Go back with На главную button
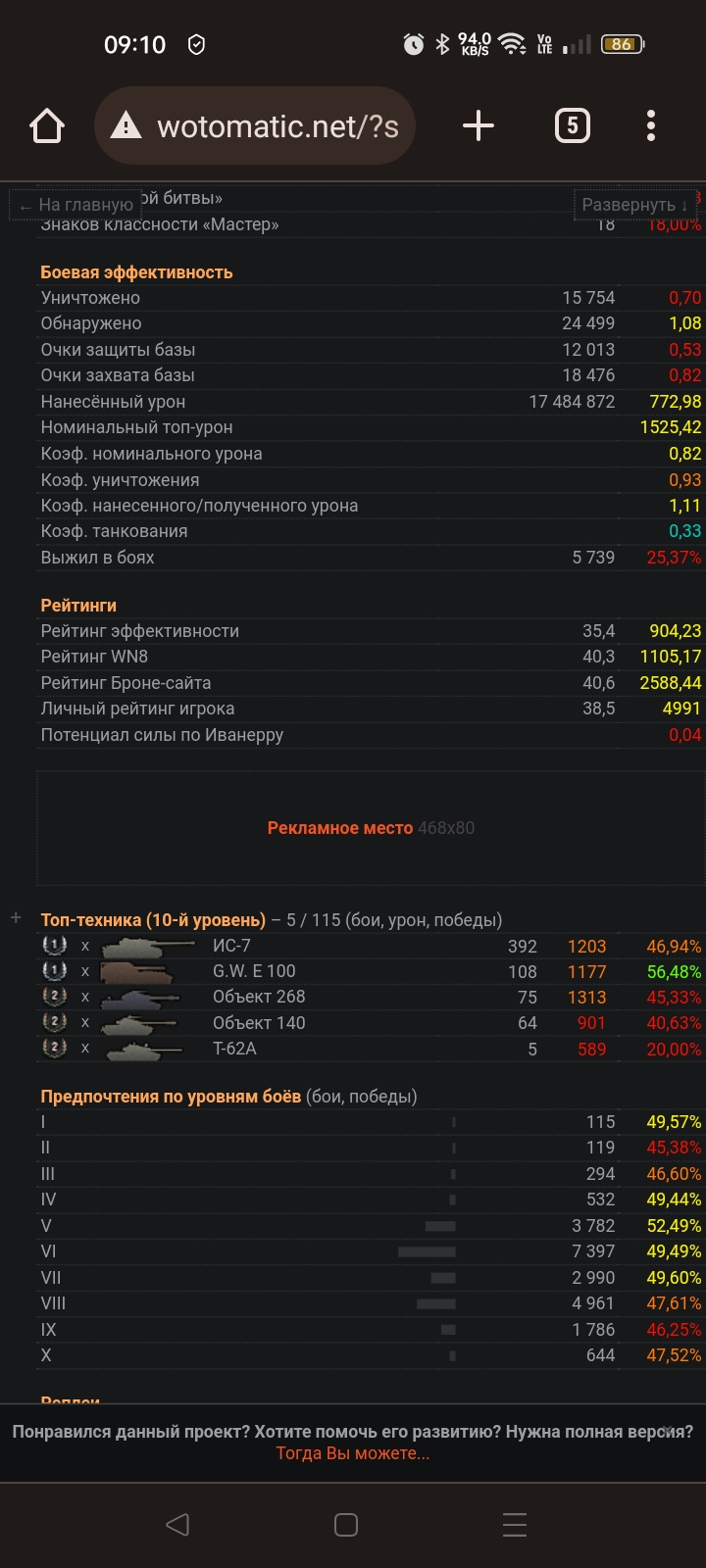The image size is (706, 1568). [x=76, y=205]
